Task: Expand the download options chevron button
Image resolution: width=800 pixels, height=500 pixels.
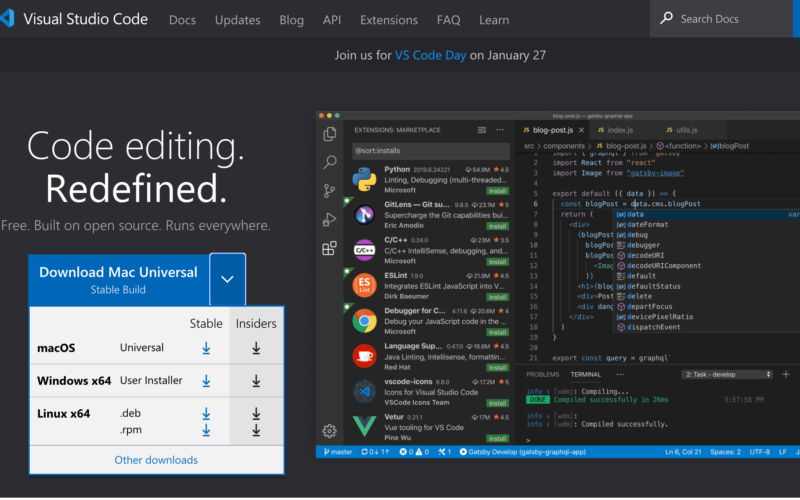Action: (228, 279)
